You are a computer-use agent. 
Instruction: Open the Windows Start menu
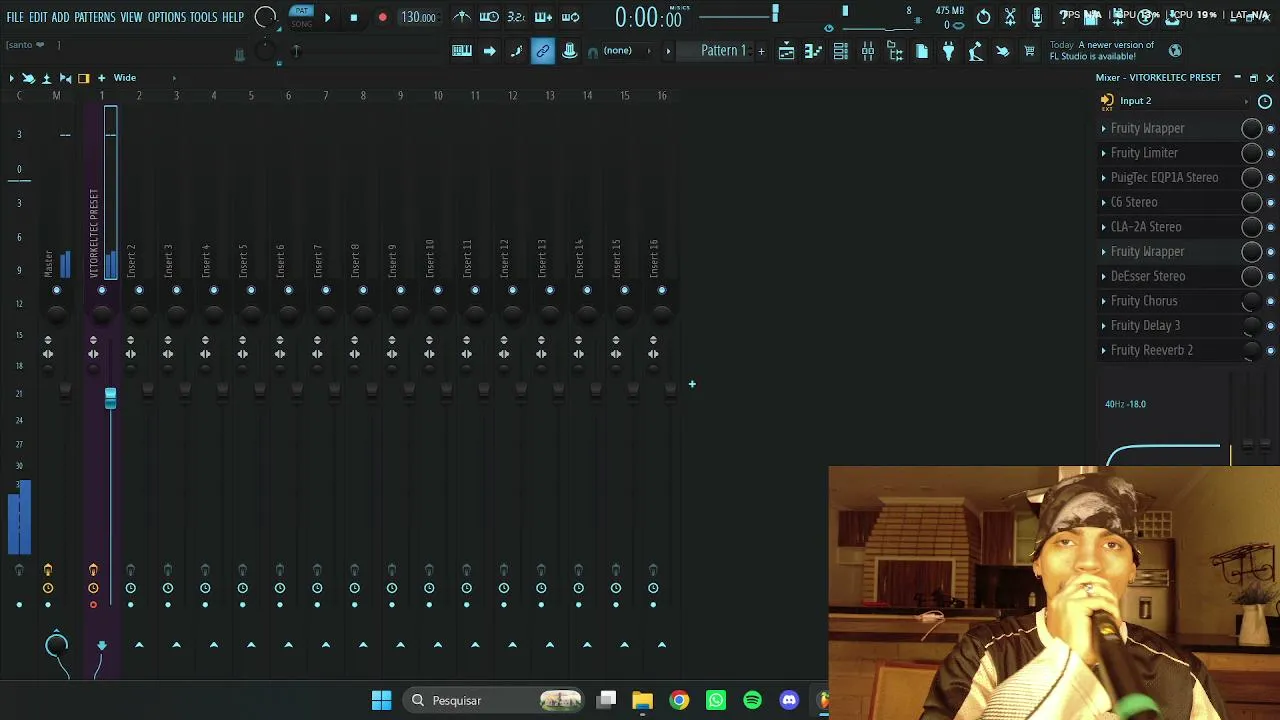382,700
